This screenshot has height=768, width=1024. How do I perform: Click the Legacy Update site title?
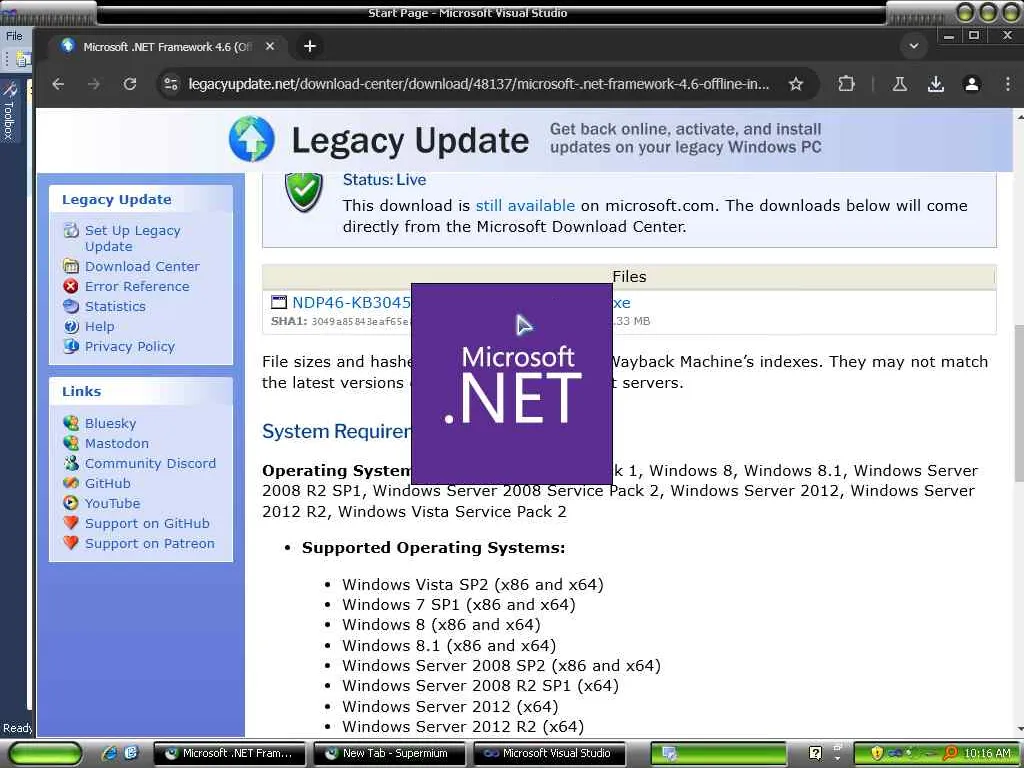410,140
